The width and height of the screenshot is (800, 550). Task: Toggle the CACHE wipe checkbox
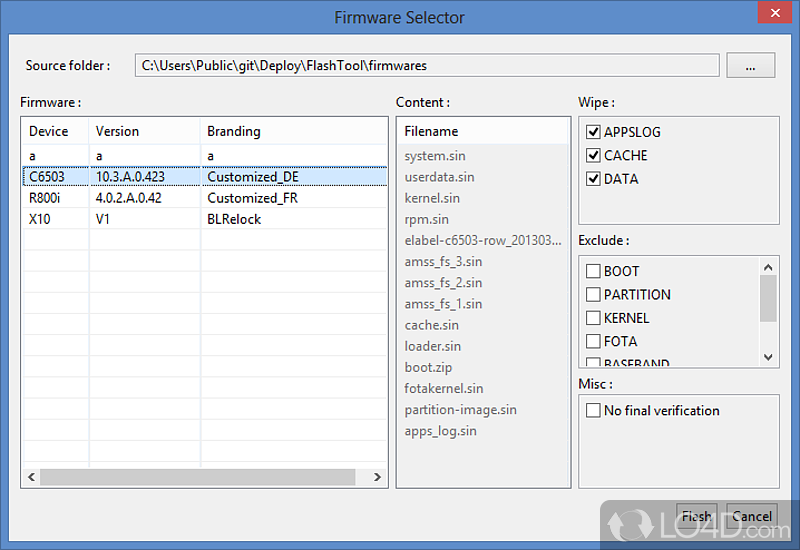[593, 156]
